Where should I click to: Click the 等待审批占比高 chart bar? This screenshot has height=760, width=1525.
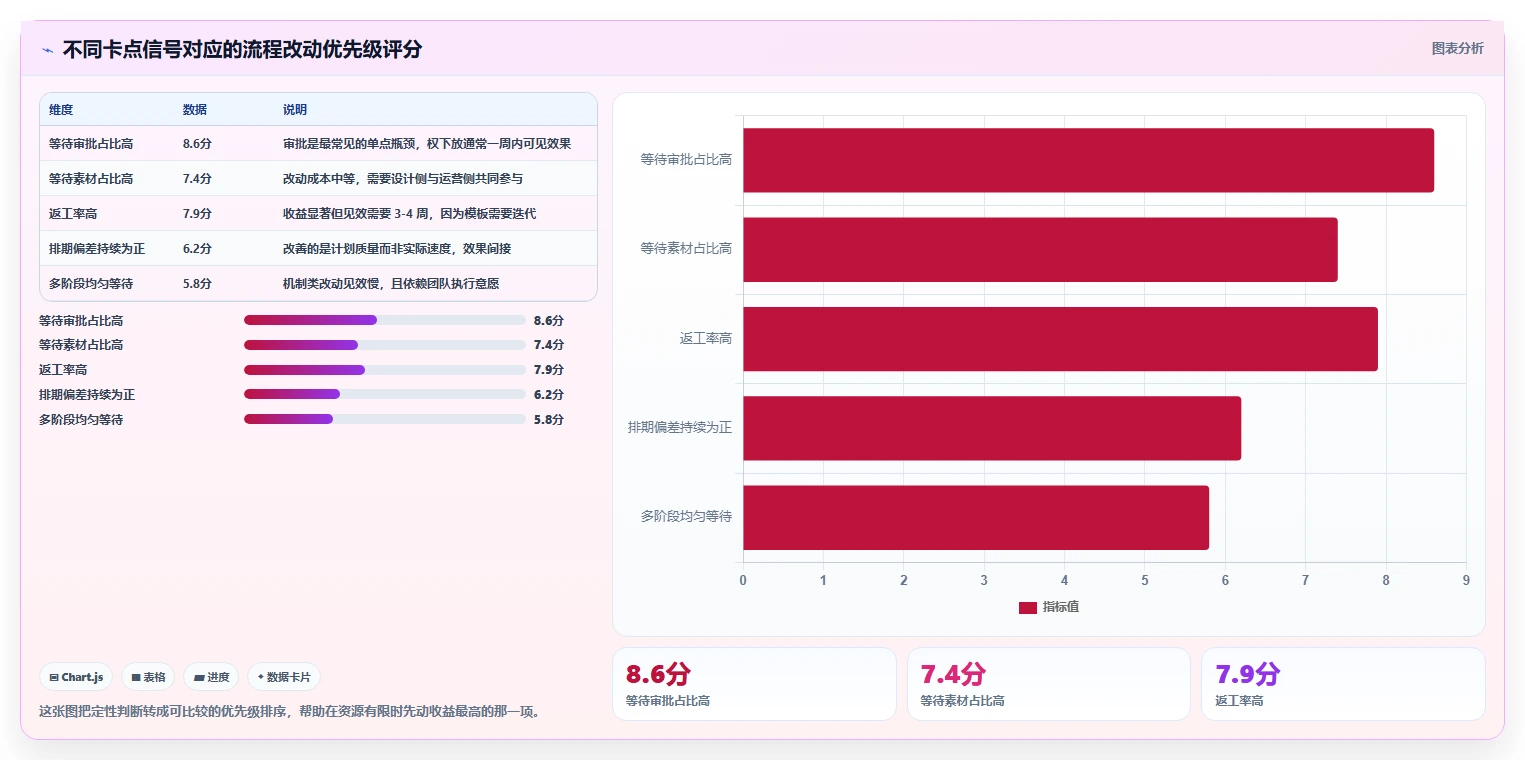[x=1088, y=160]
